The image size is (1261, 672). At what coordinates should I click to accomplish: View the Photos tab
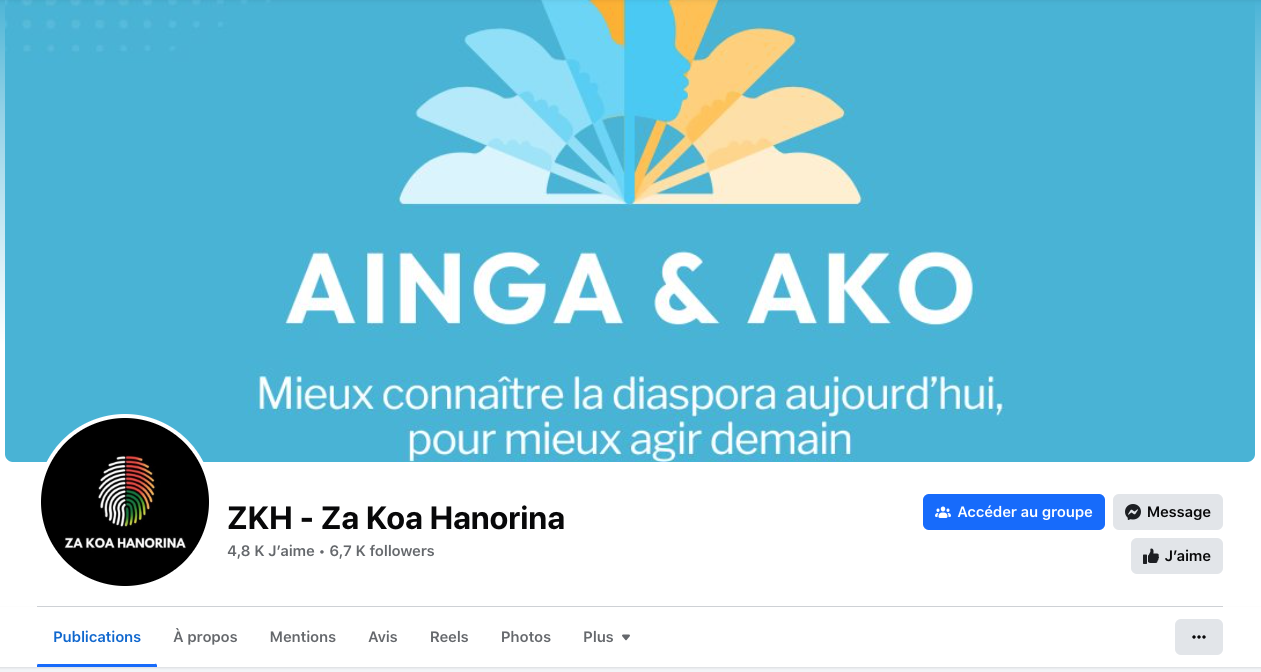point(526,637)
